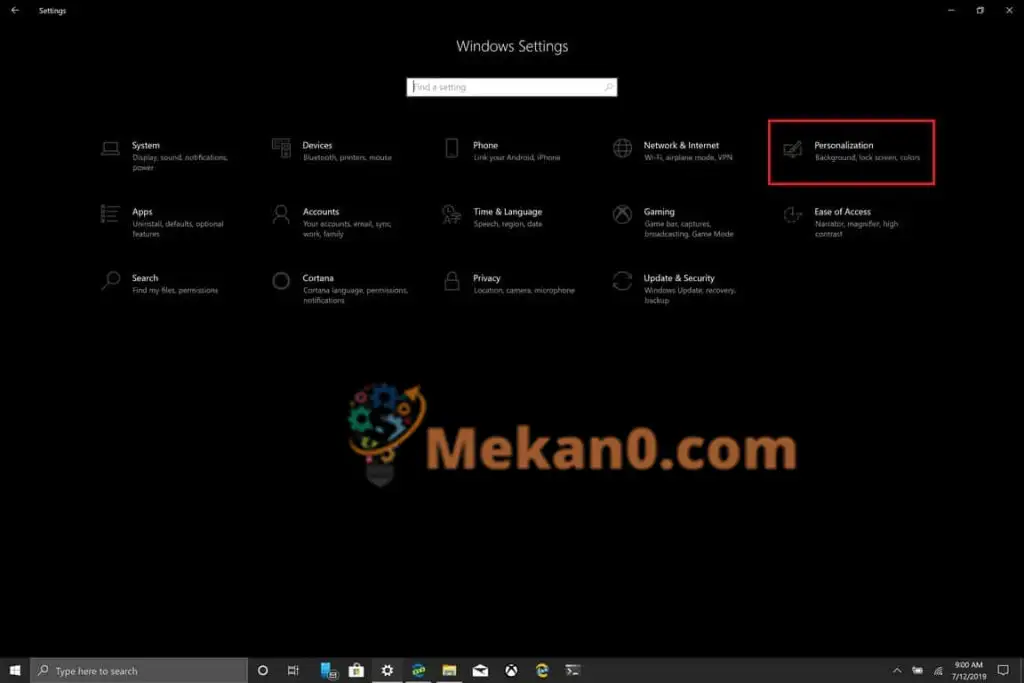Launch the Xbox app from the taskbar
The width and height of the screenshot is (1024, 683).
[511, 671]
